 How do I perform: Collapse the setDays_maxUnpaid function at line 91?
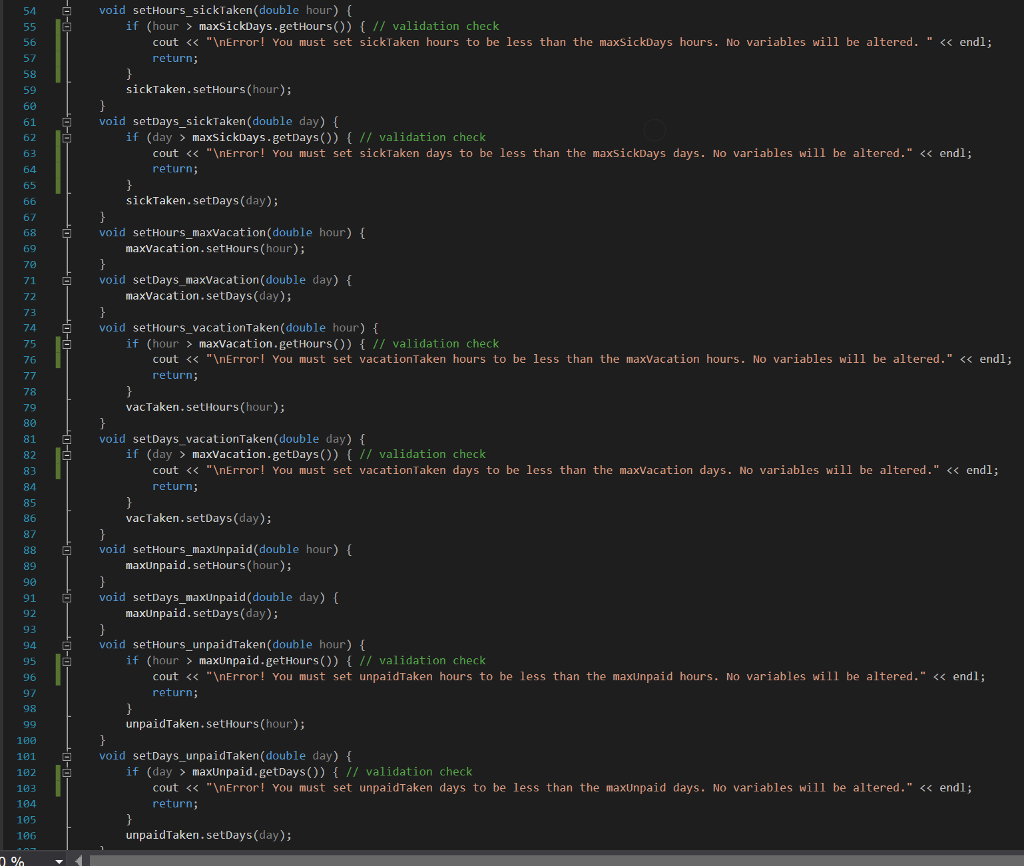click(67, 598)
